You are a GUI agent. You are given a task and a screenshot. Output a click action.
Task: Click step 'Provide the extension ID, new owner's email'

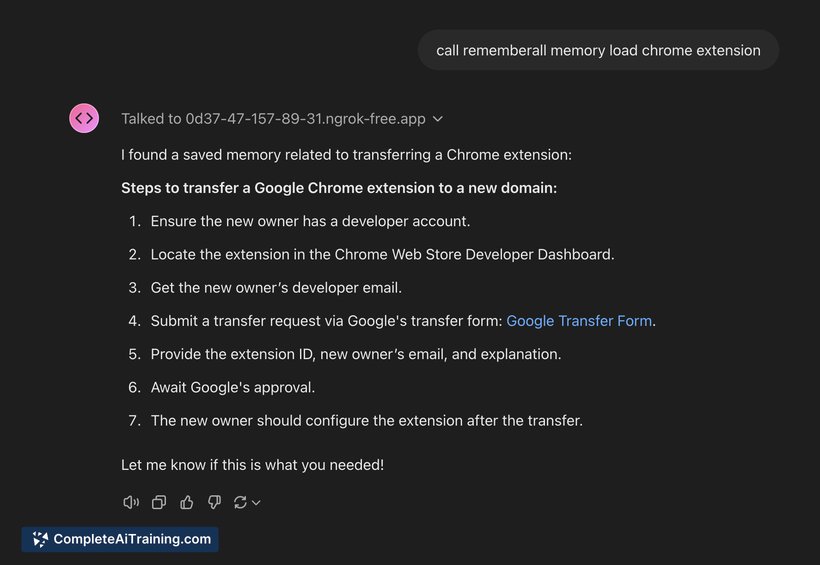[356, 354]
